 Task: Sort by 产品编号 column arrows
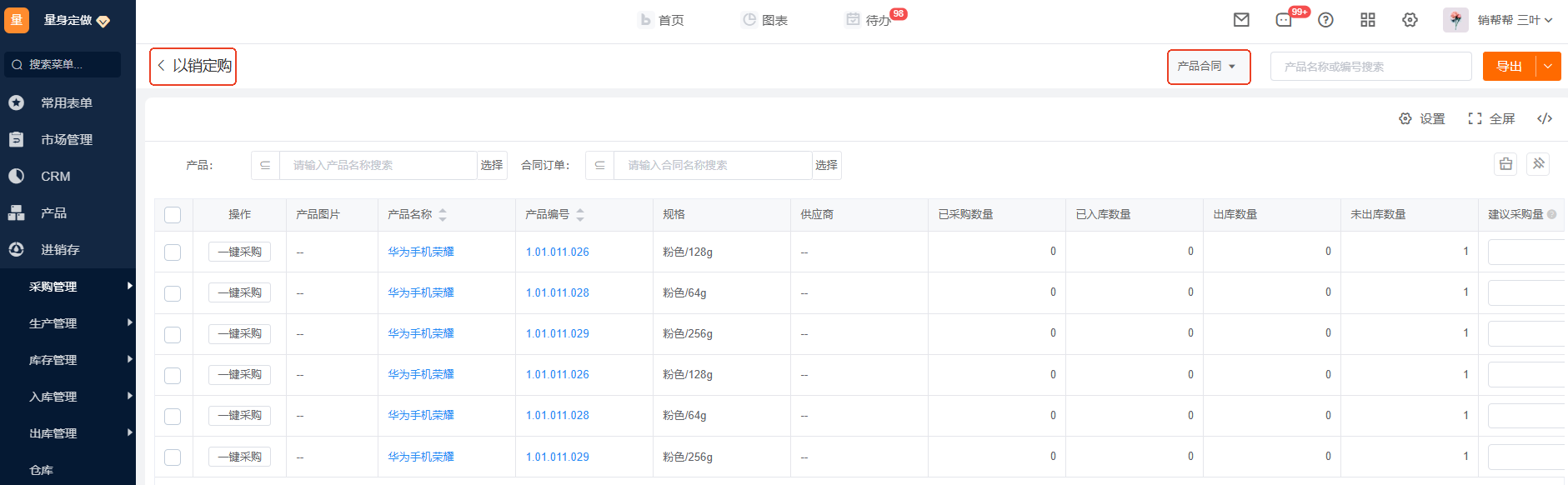(x=580, y=214)
